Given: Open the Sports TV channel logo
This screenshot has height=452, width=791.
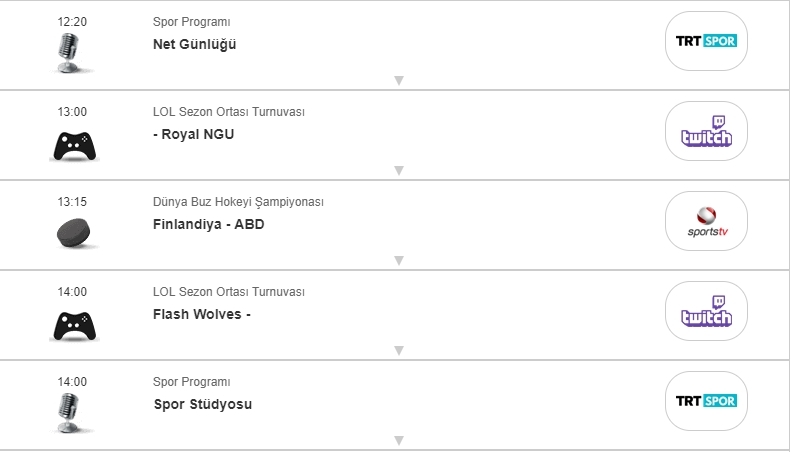Looking at the screenshot, I should (x=706, y=221).
